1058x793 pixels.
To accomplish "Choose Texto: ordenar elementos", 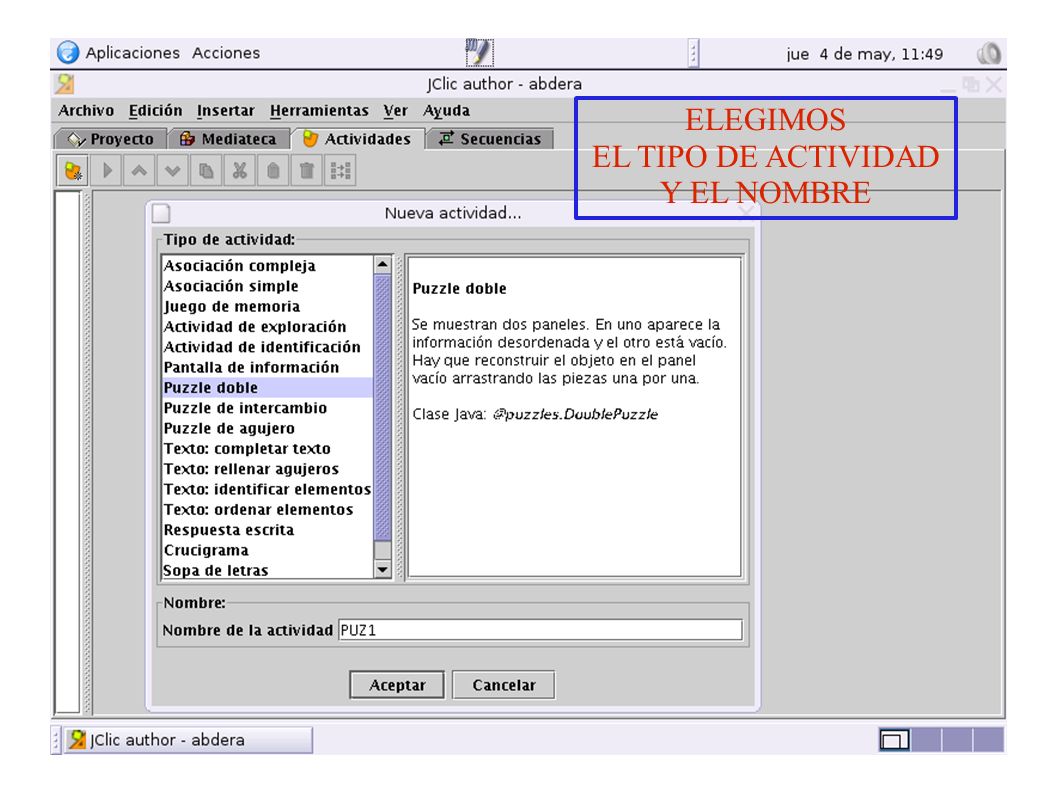I will click(267, 510).
